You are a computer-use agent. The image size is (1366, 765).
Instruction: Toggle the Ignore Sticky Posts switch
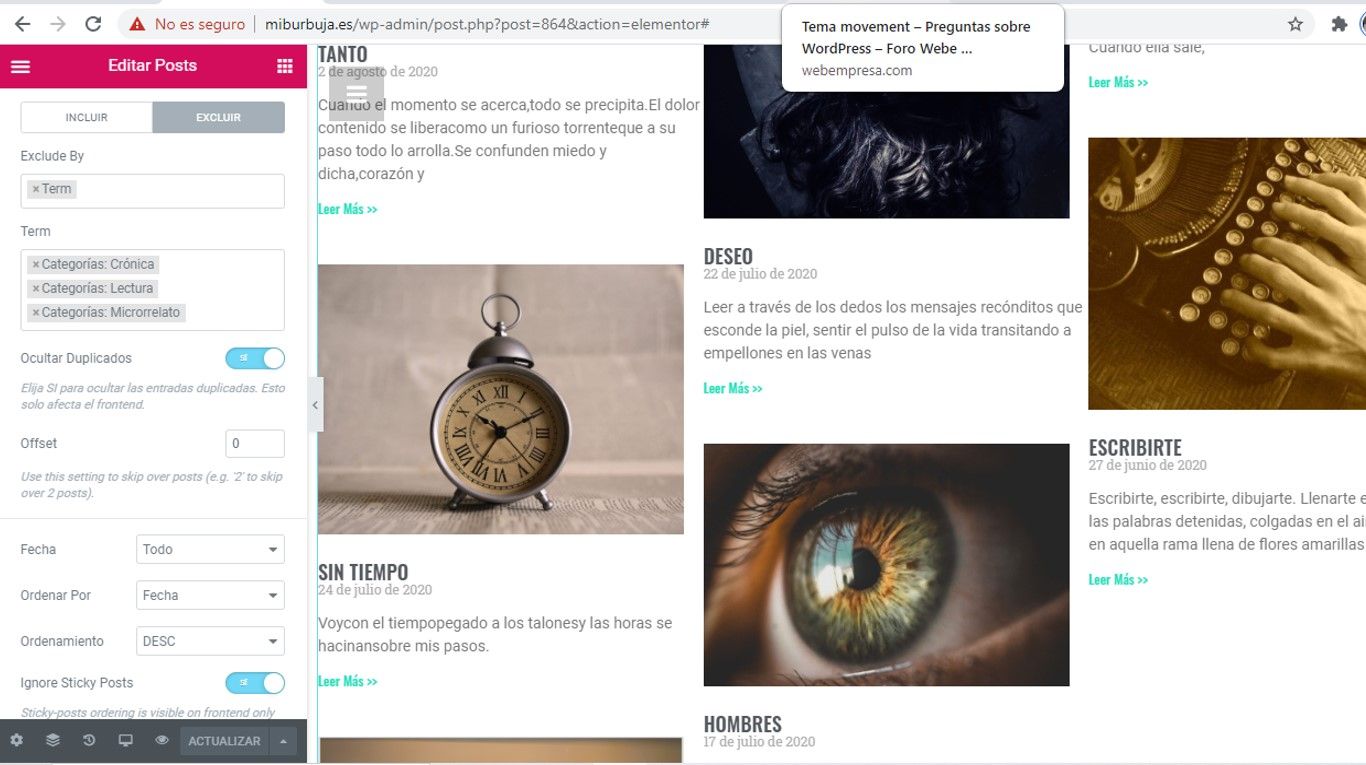255,683
